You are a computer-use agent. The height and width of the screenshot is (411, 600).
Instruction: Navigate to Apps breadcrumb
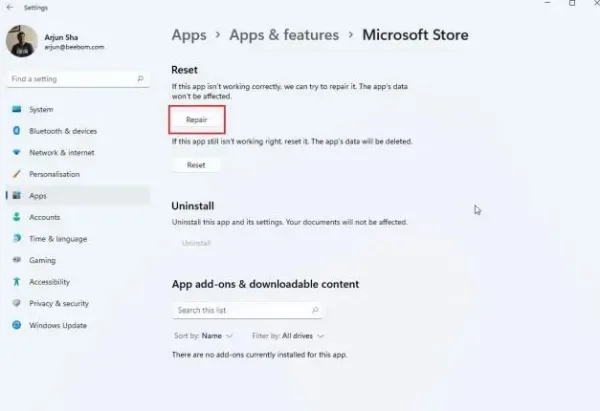pos(189,35)
